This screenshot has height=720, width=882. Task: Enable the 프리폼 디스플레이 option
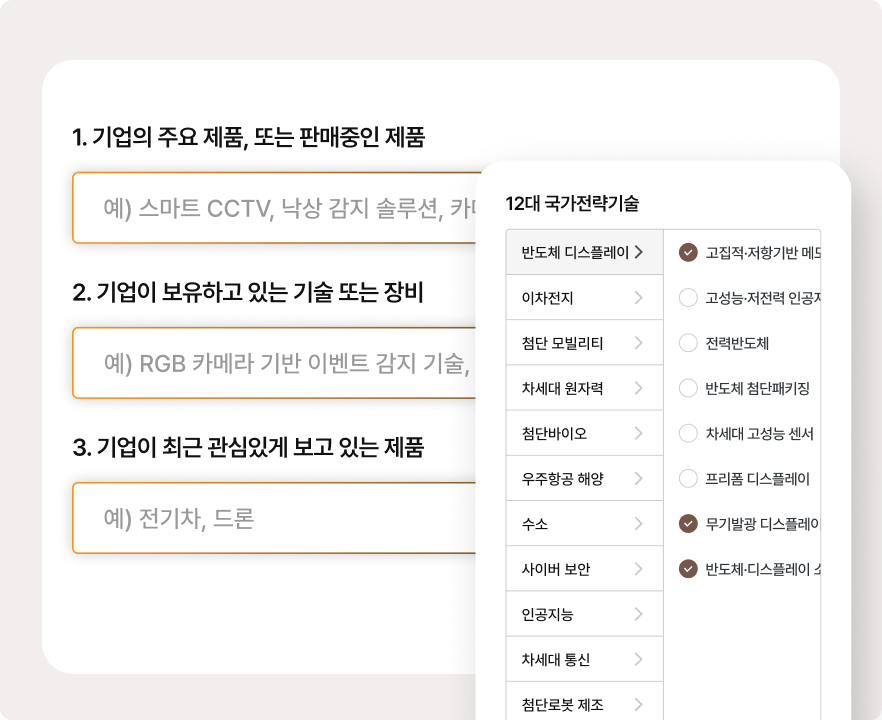[x=688, y=478]
